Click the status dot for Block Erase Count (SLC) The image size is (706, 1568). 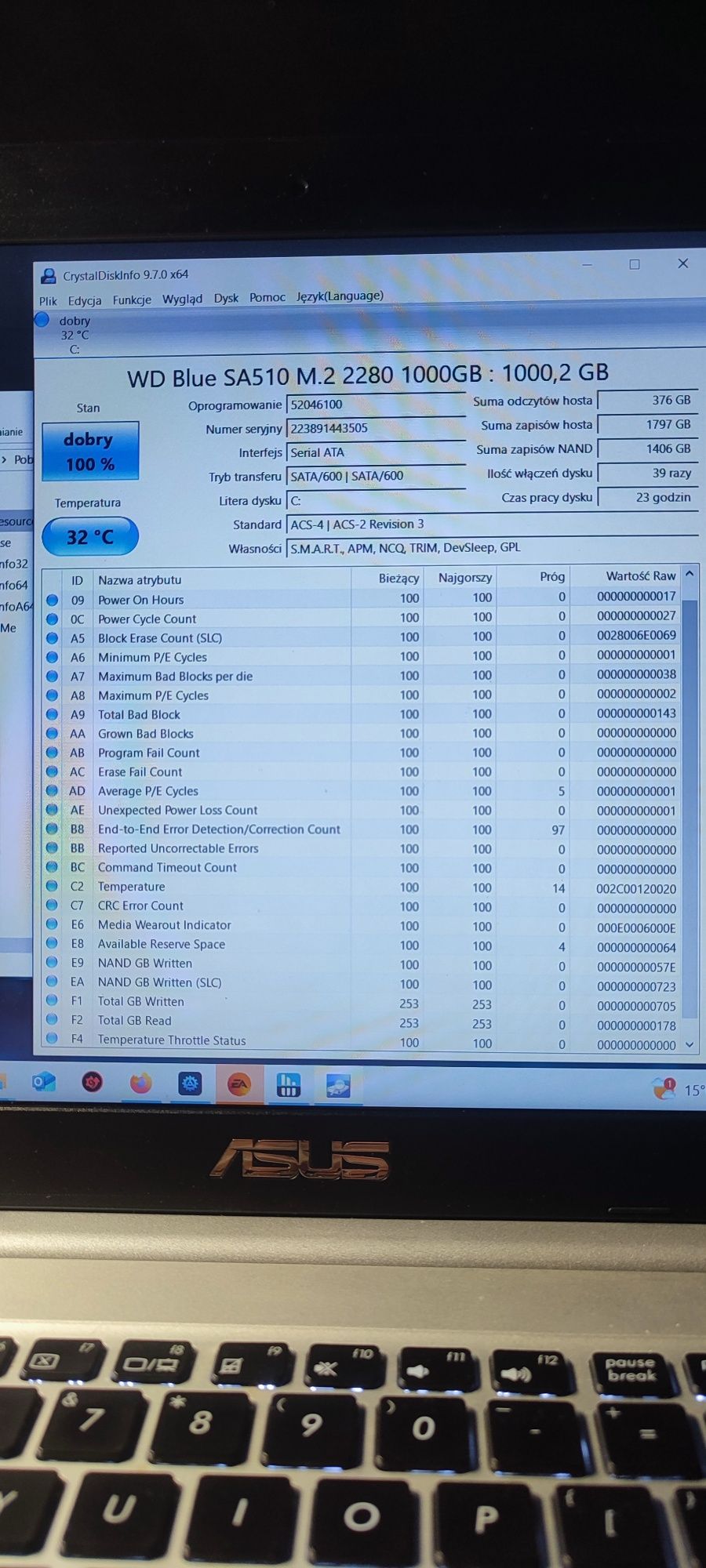pyautogui.click(x=52, y=638)
